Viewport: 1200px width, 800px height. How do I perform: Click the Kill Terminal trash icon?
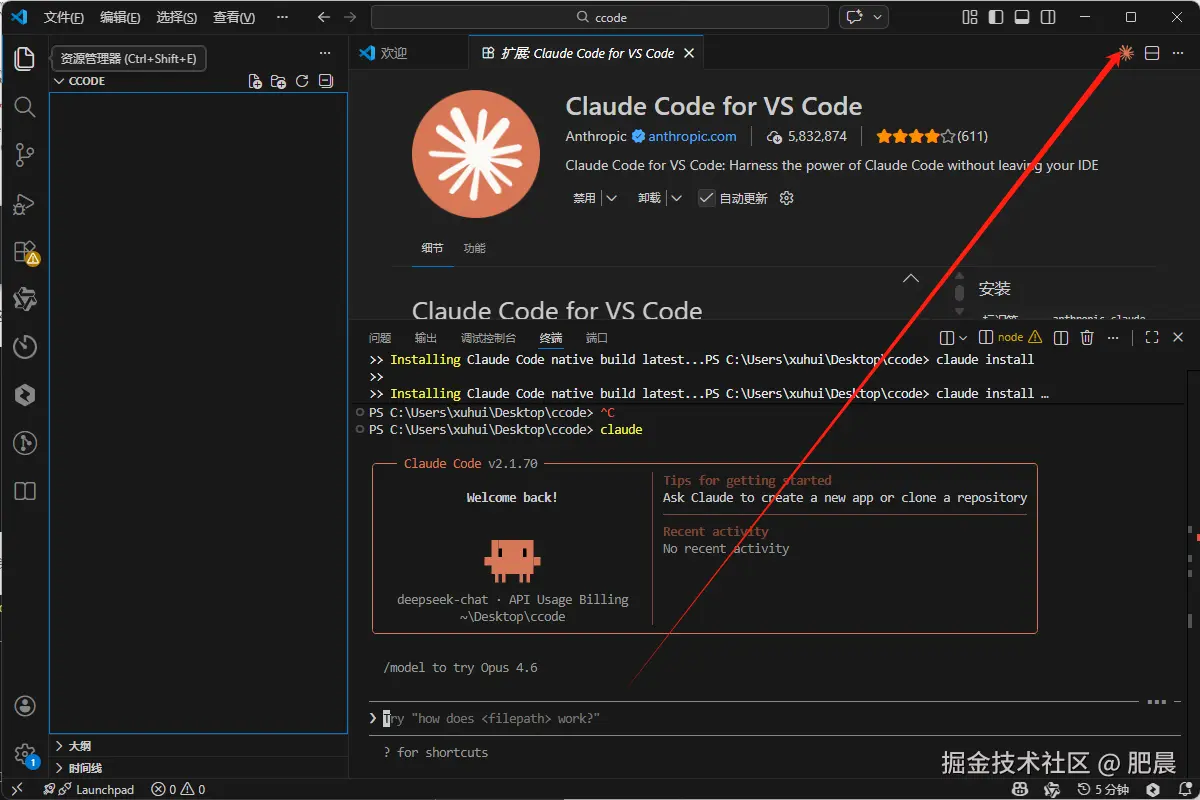1087,338
